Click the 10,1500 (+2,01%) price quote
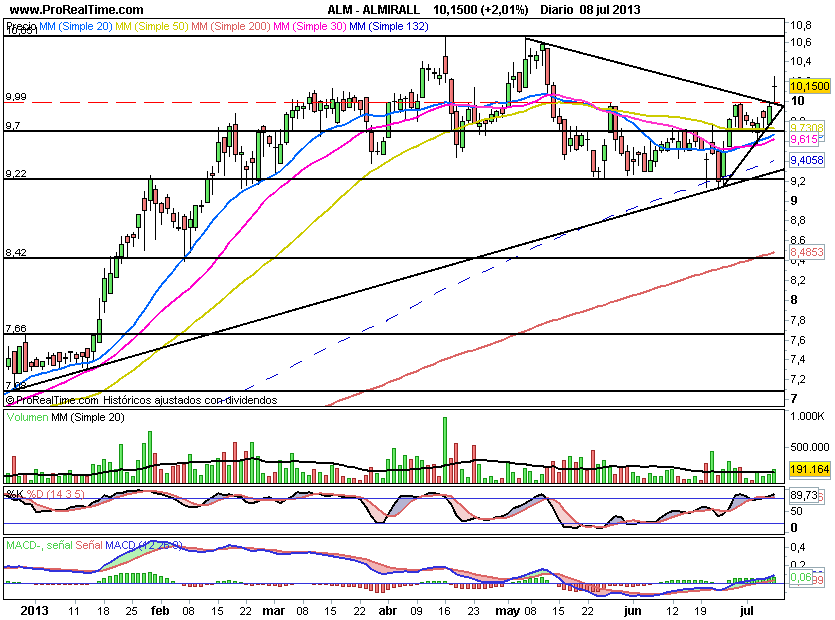The height and width of the screenshot is (620, 835). click(x=480, y=10)
